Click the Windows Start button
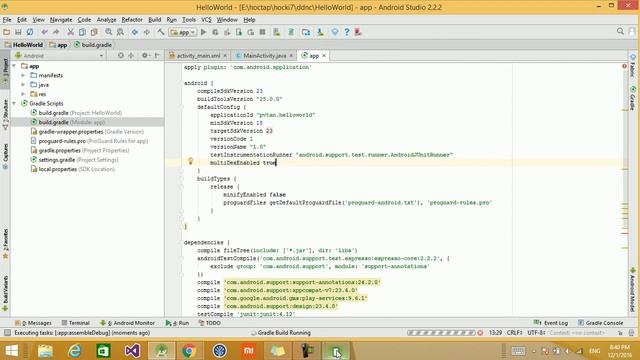640x360 pixels. pyautogui.click(x=11, y=351)
